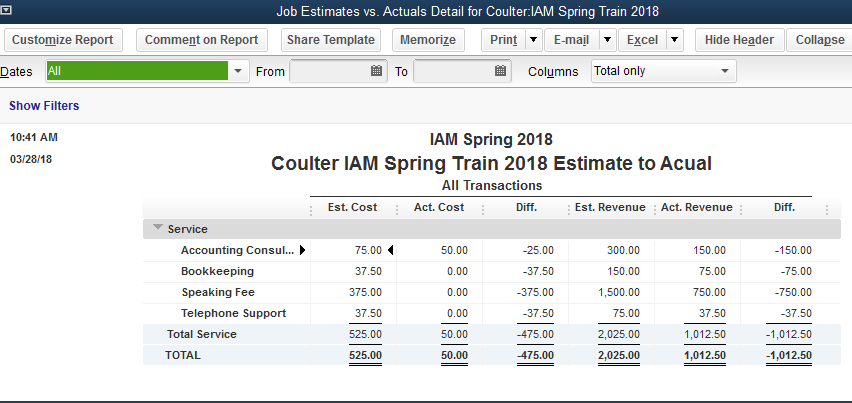Screen dimensions: 852x403
Task: Click the left arrow beside 75.00
Action: [x=391, y=250]
